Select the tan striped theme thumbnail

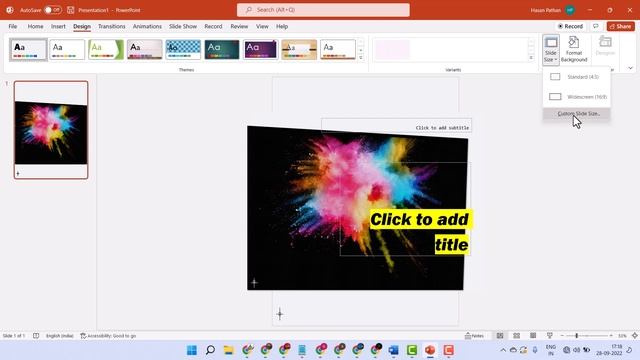point(299,50)
